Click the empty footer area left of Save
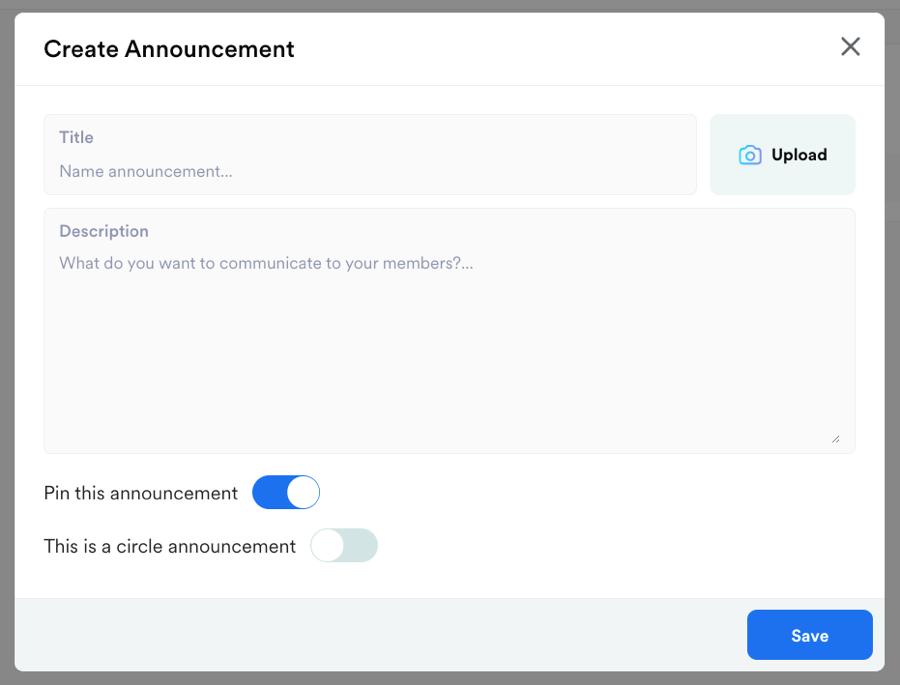 (380, 635)
